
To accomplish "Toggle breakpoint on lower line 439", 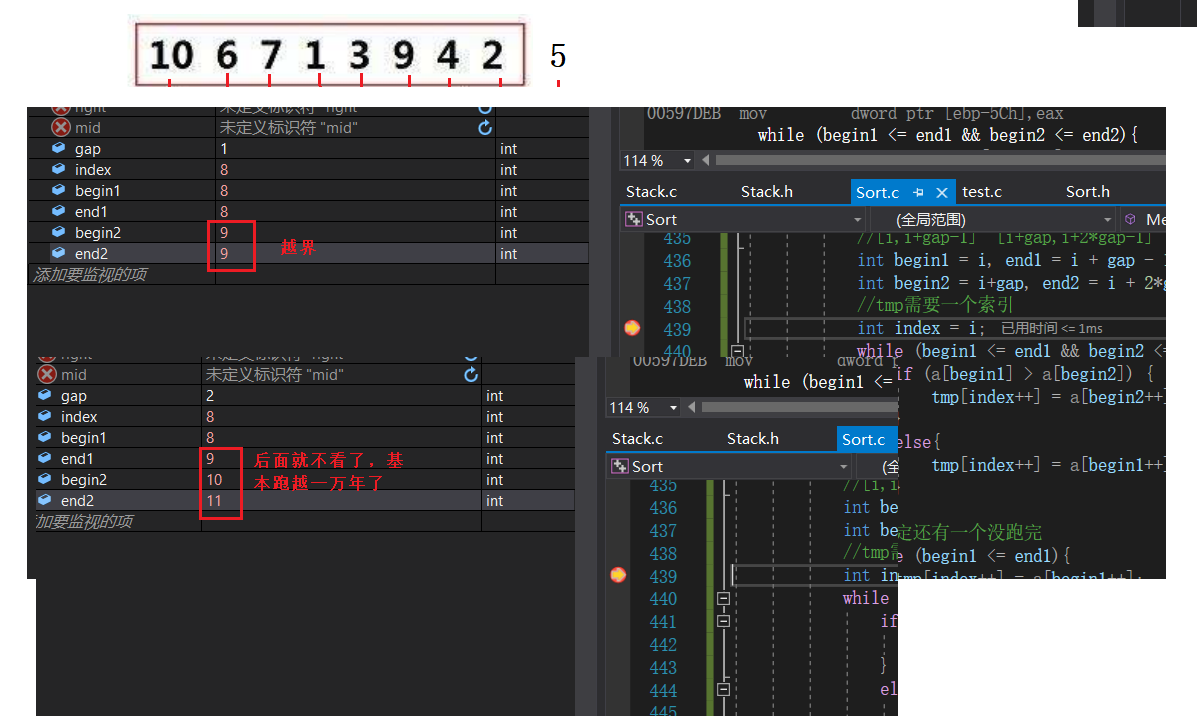I will point(618,575).
